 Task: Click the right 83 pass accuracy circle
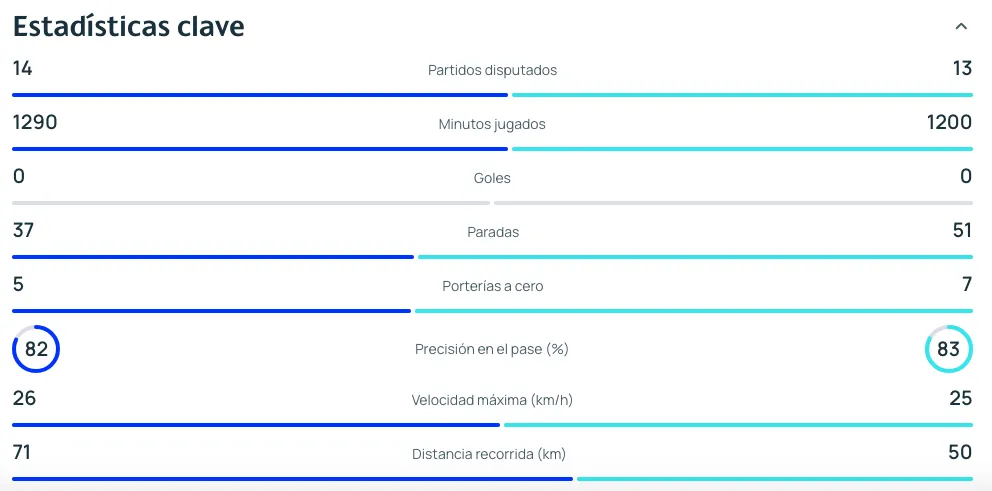(x=948, y=349)
